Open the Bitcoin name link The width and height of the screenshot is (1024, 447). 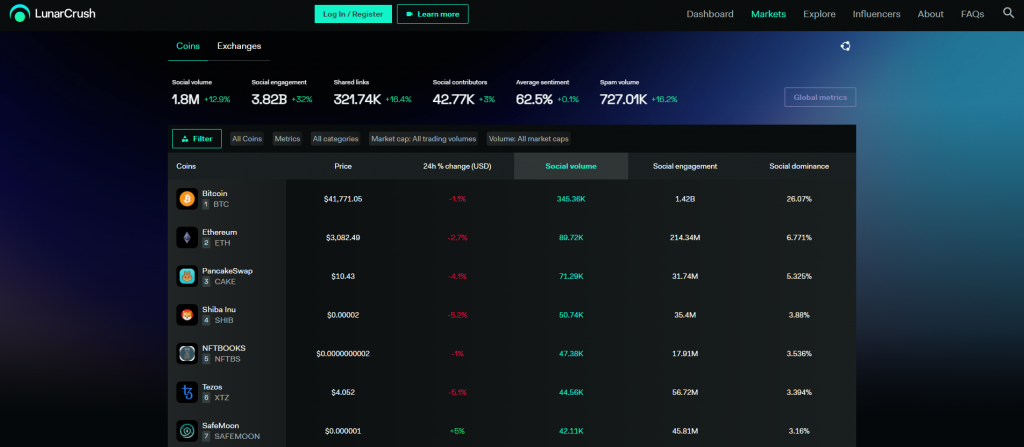click(215, 193)
